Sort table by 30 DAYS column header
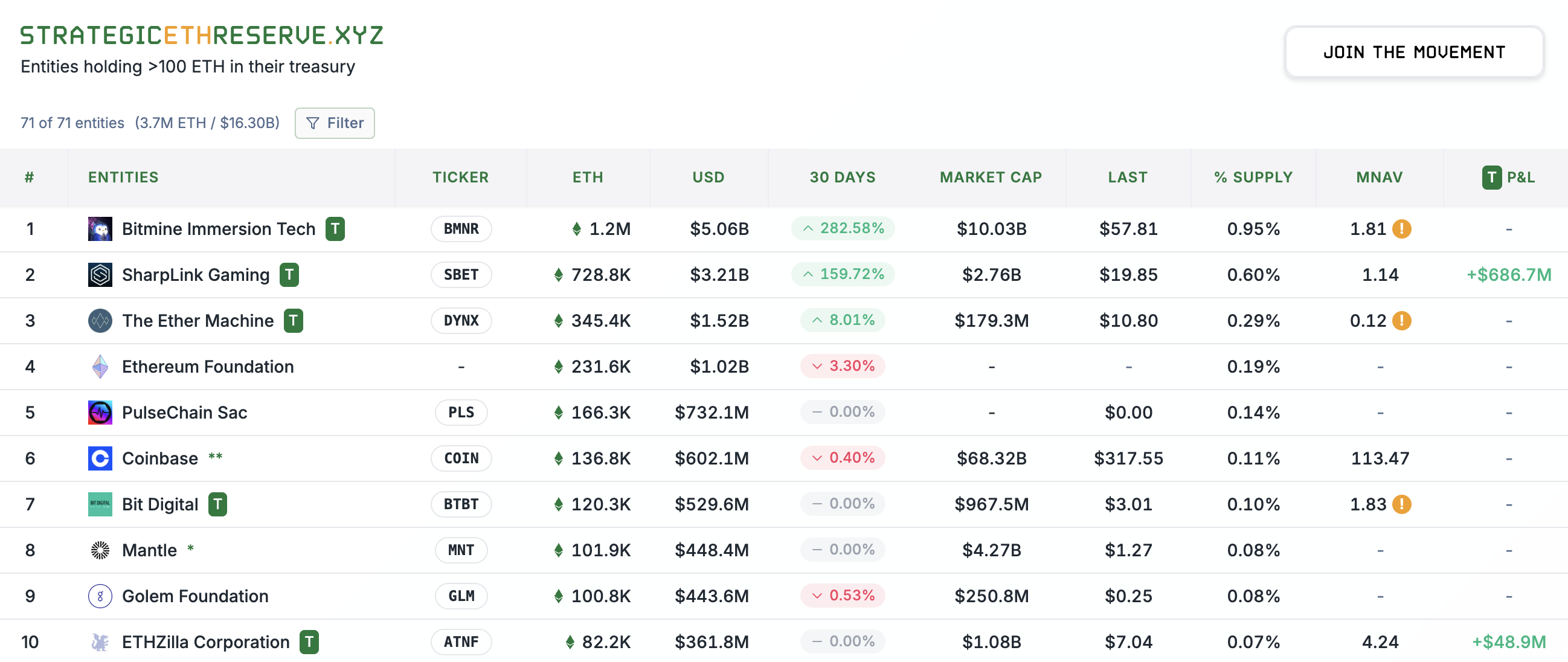The image size is (1568, 662). (x=843, y=177)
